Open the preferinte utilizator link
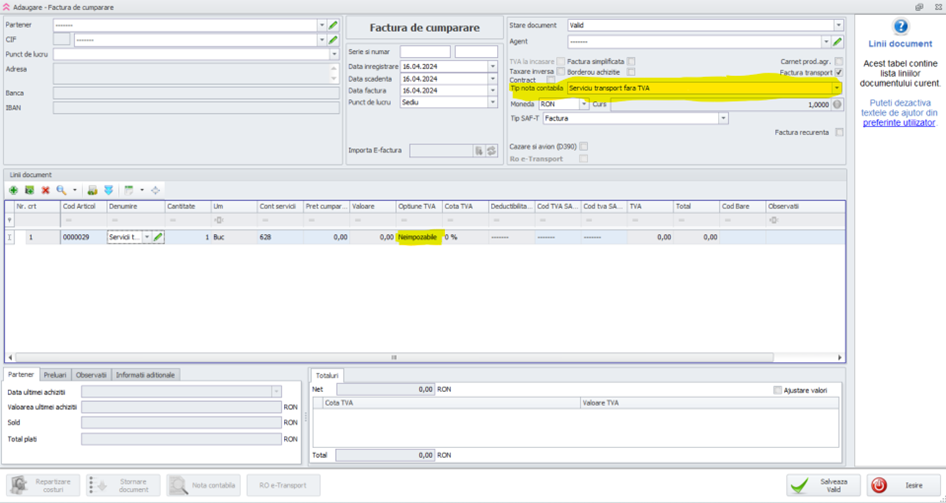 tap(899, 123)
